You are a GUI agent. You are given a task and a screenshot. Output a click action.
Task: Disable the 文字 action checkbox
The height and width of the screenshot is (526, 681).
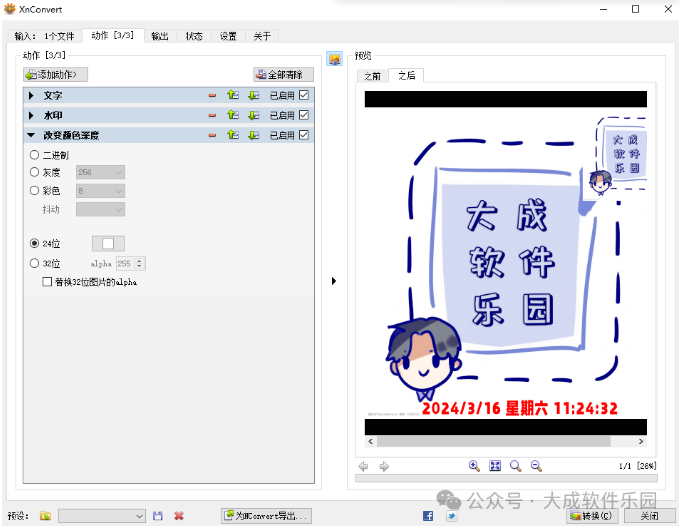304,95
